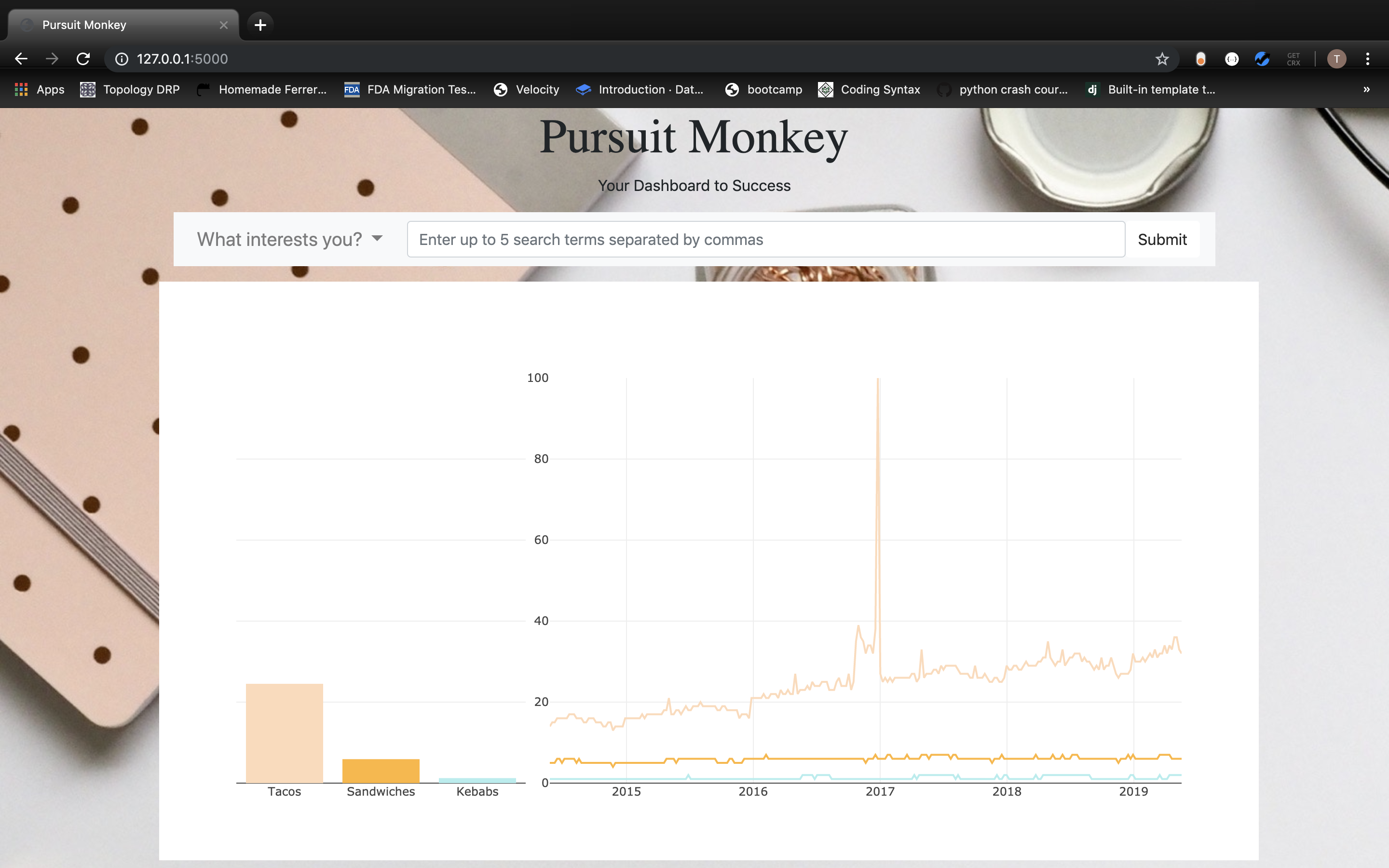View site information icon in address bar

click(122, 58)
